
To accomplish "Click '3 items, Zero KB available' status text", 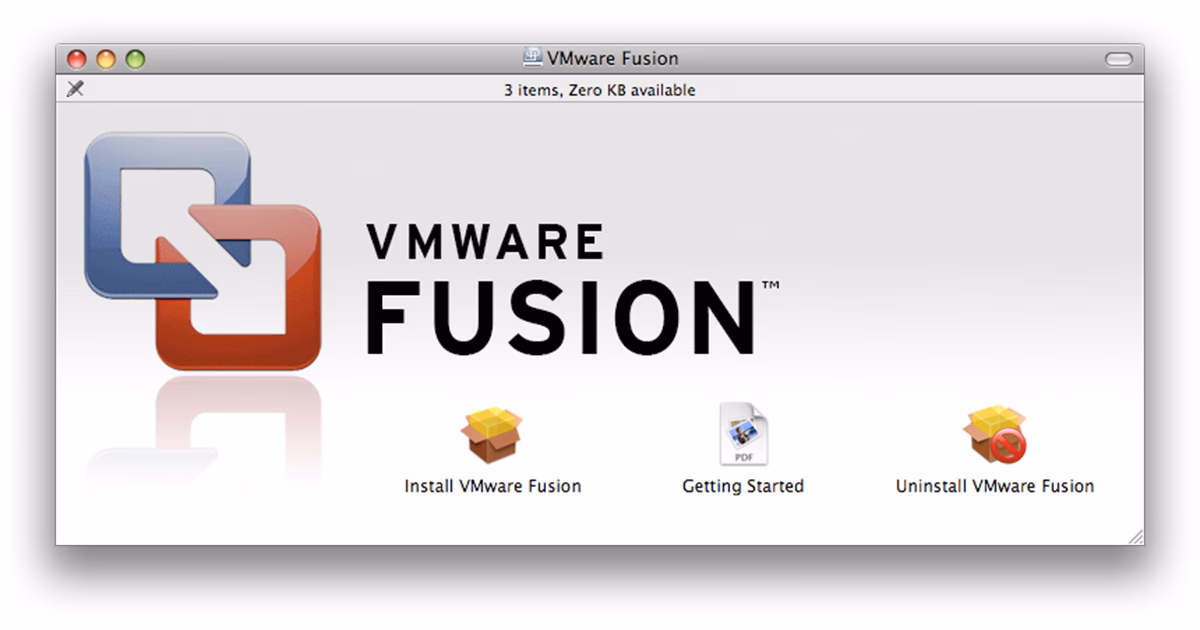I will pyautogui.click(x=600, y=90).
